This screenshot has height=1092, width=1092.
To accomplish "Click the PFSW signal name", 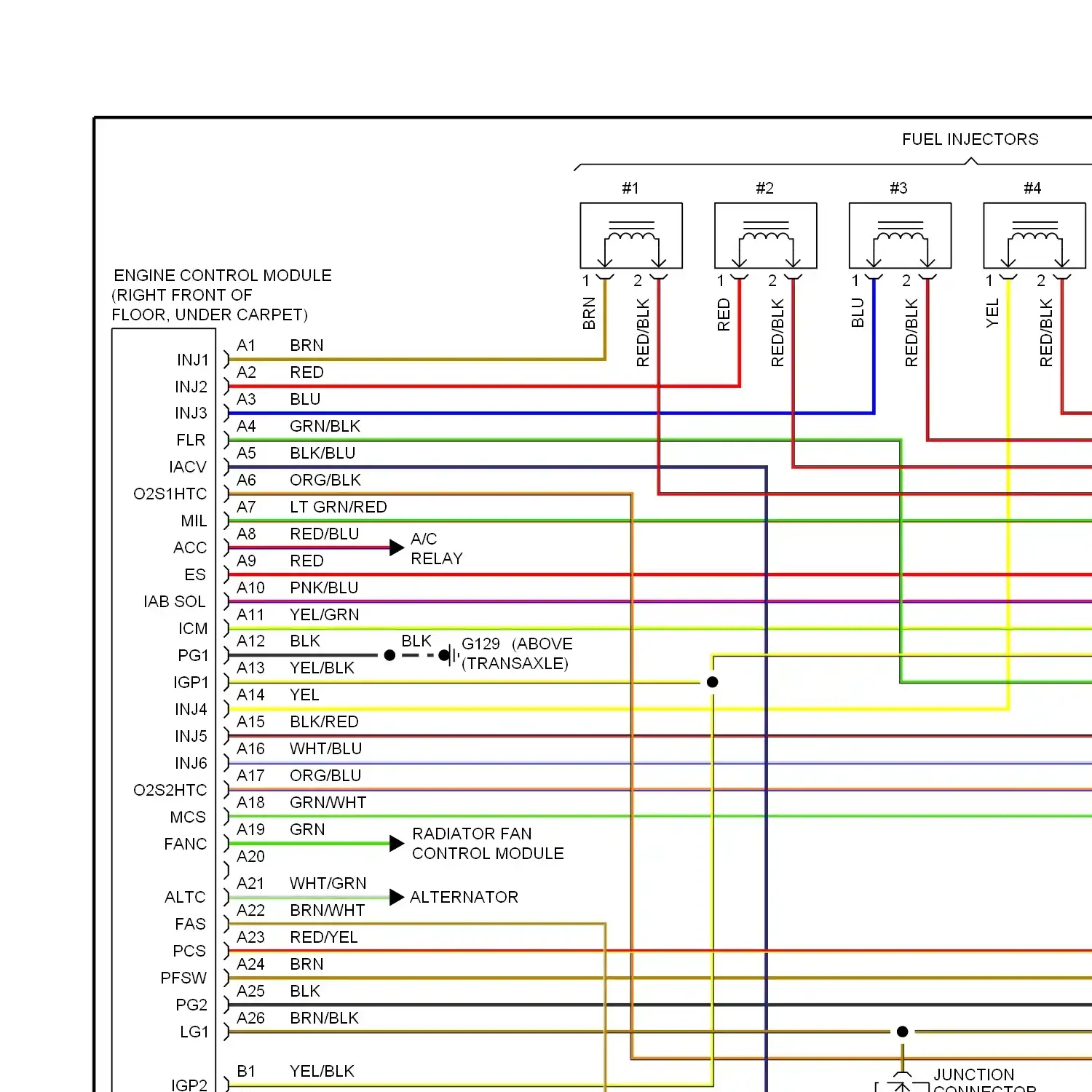I will pyautogui.click(x=183, y=978).
